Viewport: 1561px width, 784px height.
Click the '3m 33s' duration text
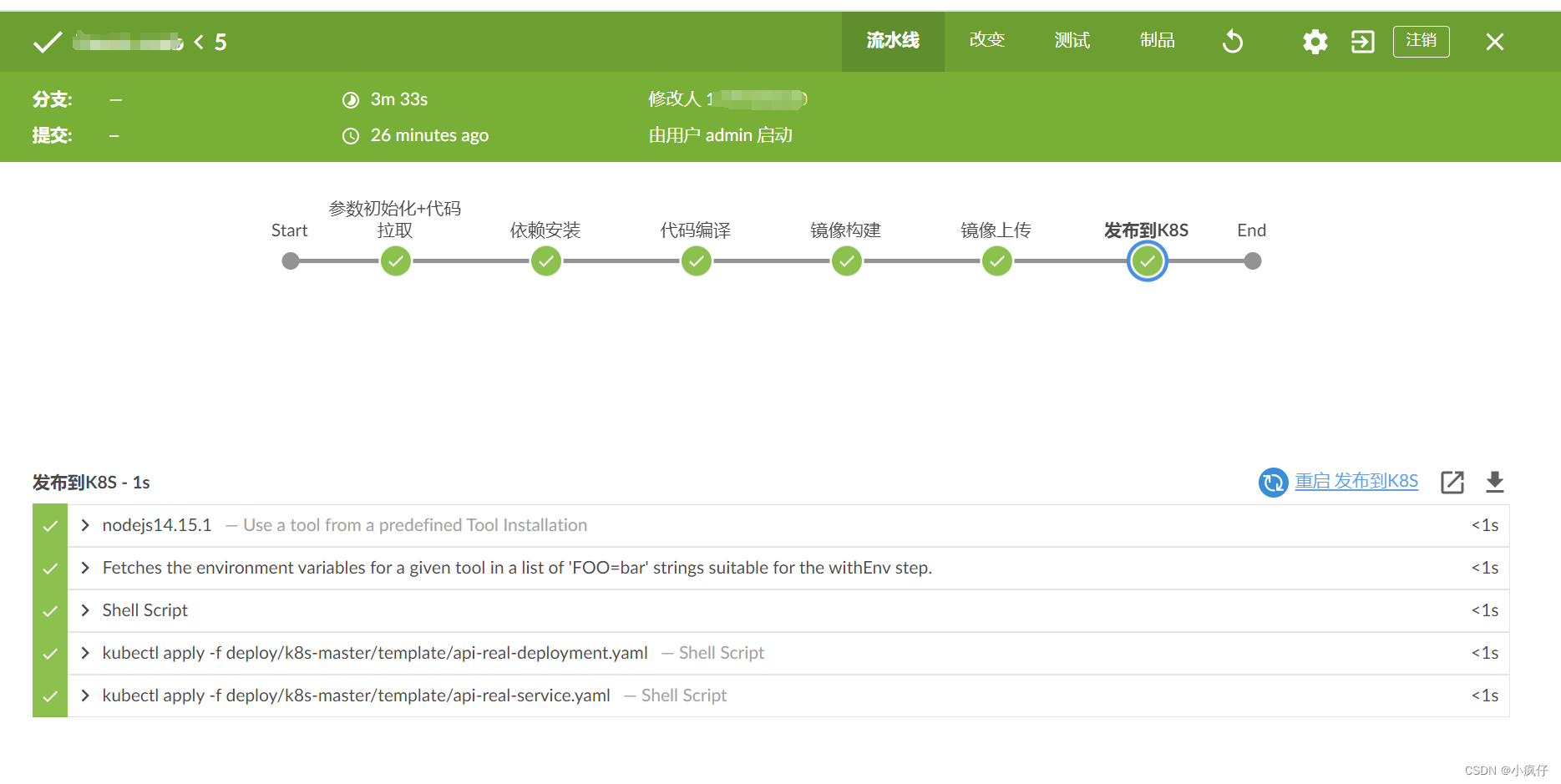point(399,99)
